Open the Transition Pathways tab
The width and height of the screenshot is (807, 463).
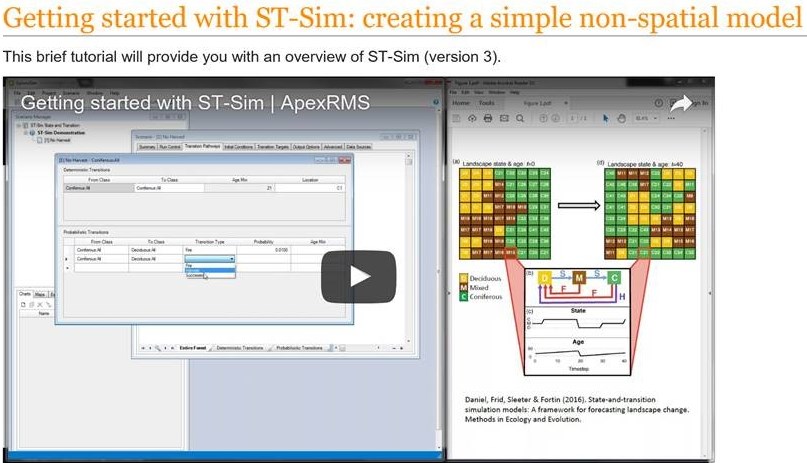202,146
